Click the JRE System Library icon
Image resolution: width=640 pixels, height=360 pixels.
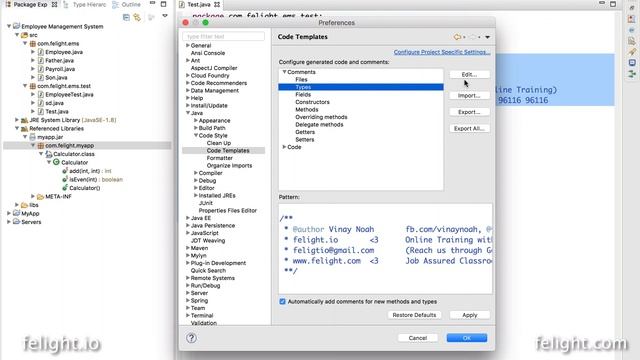coord(24,120)
